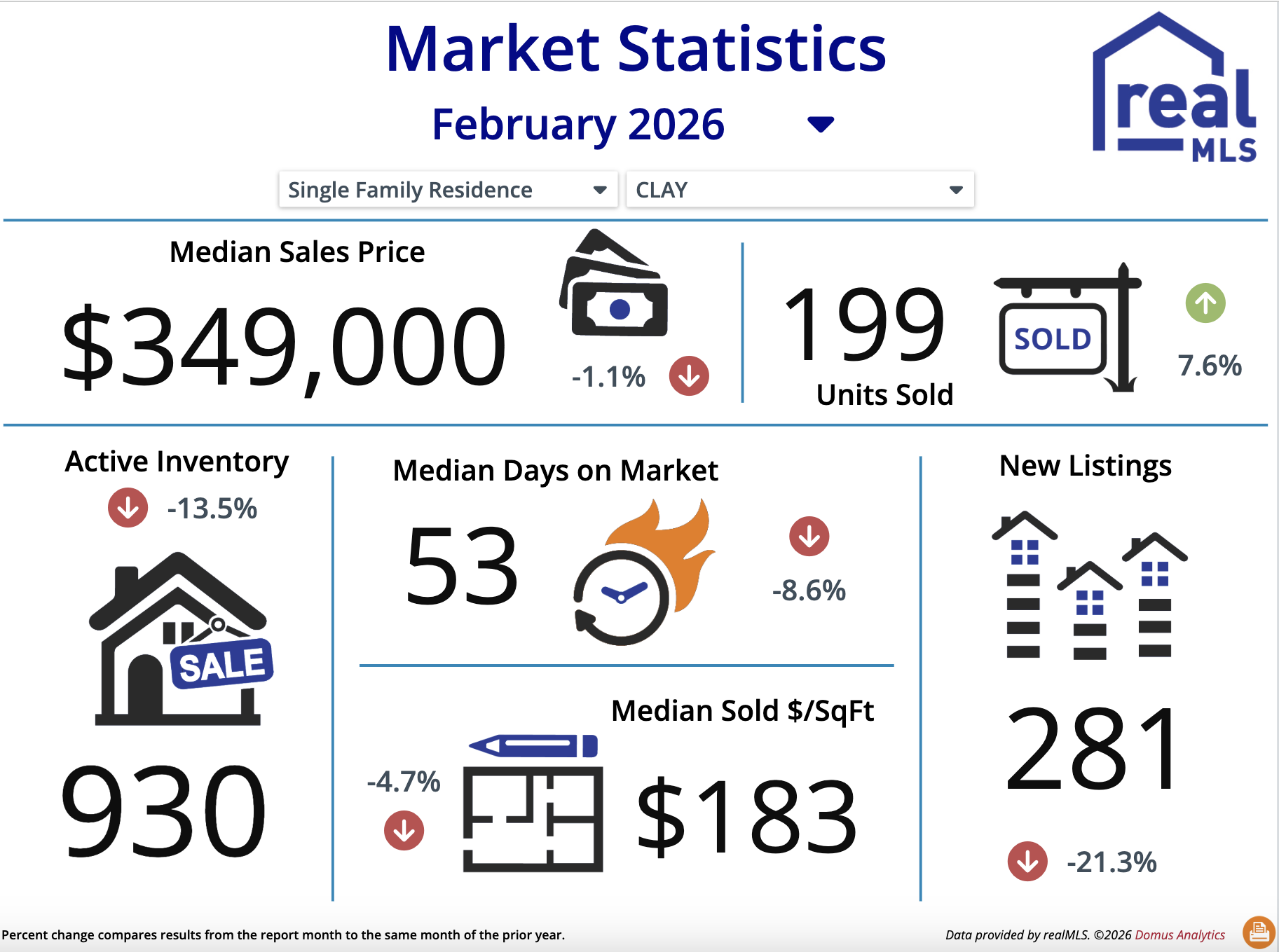The height and width of the screenshot is (952, 1279).
Task: Click the -8.6% days on market change
Action: (x=809, y=591)
